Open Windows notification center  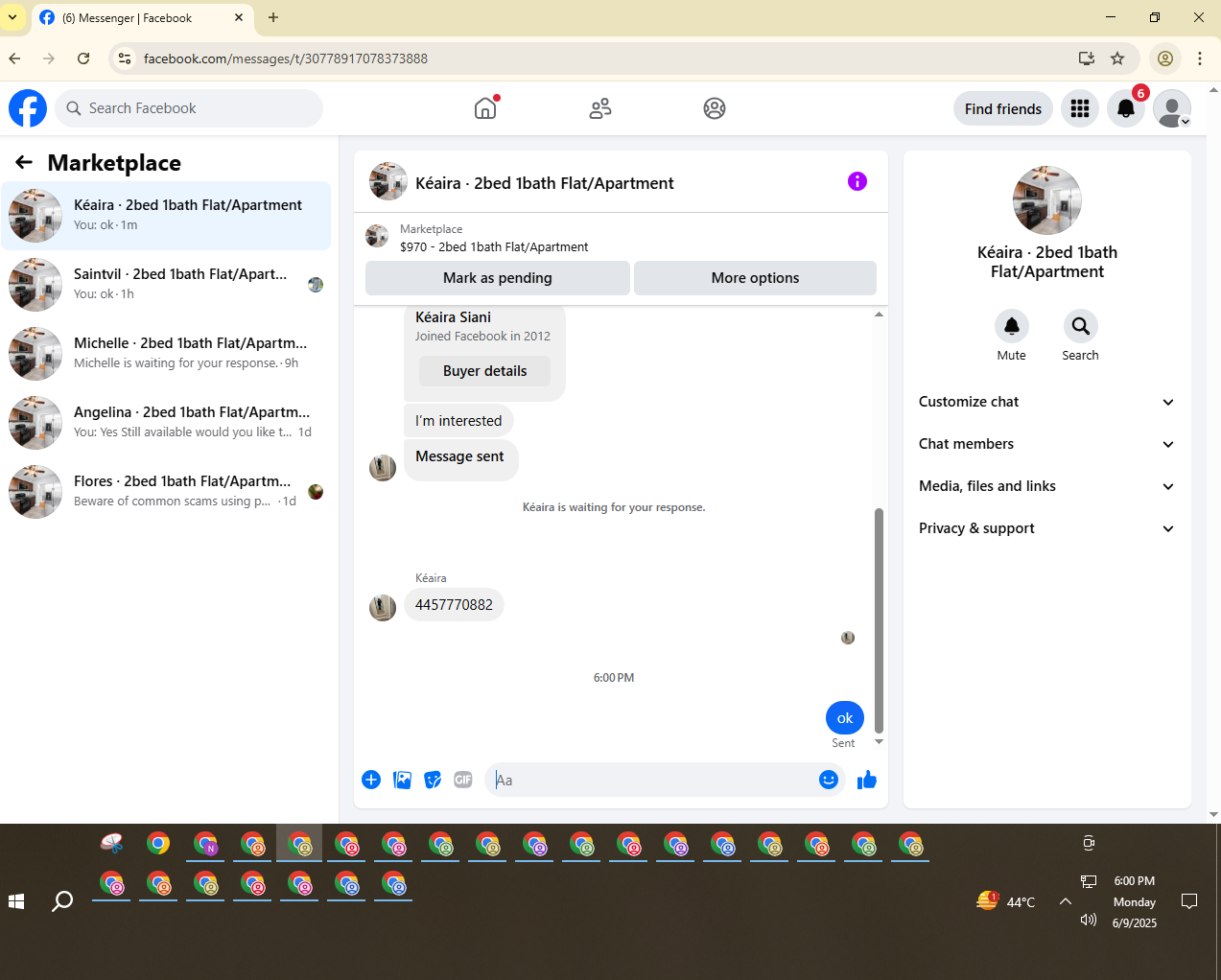(x=1189, y=901)
